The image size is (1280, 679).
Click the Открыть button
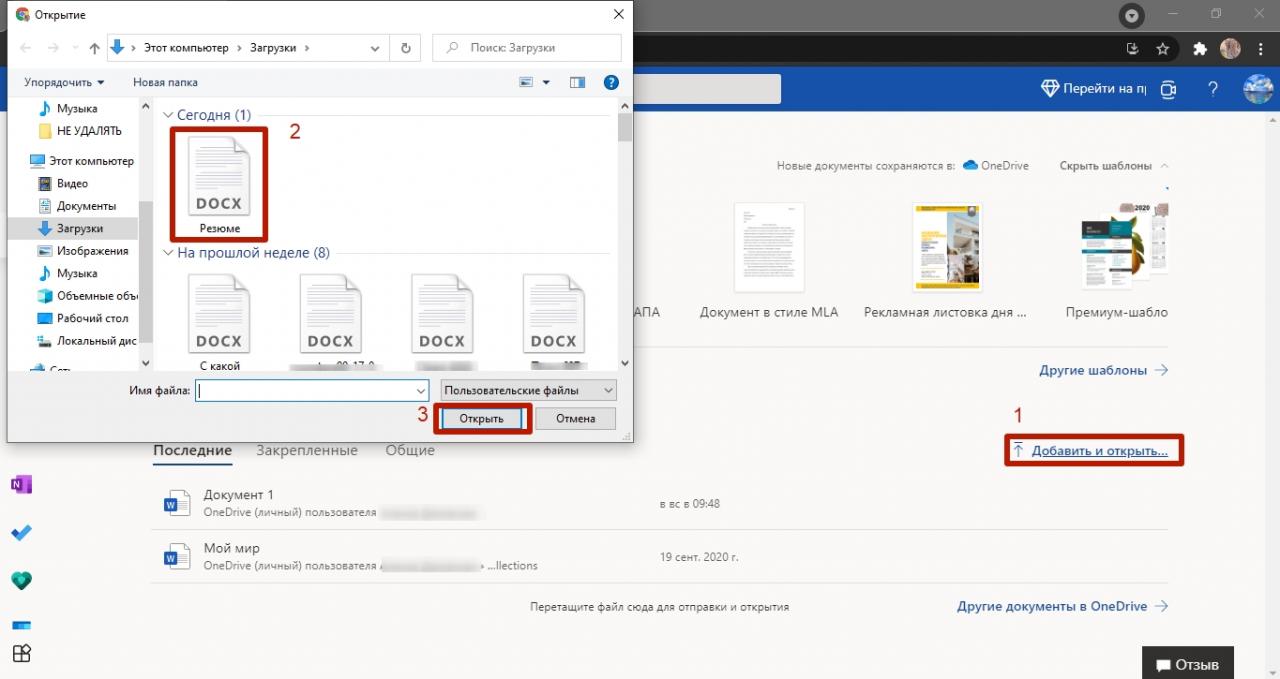[481, 418]
